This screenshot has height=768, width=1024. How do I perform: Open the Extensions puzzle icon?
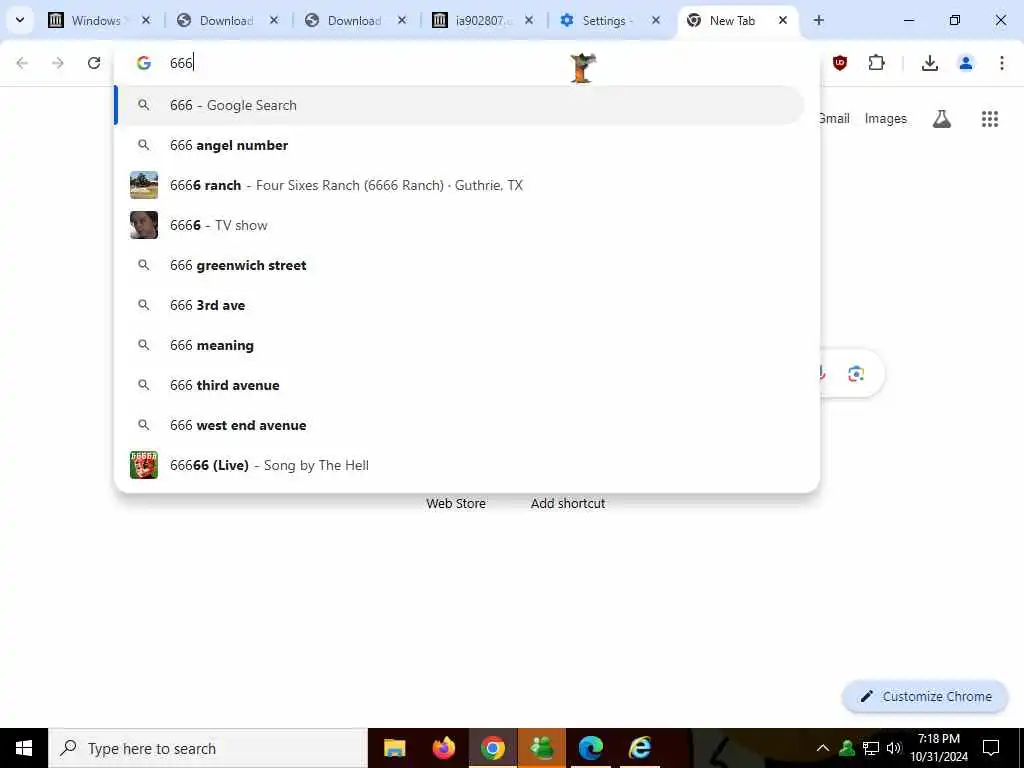click(876, 63)
